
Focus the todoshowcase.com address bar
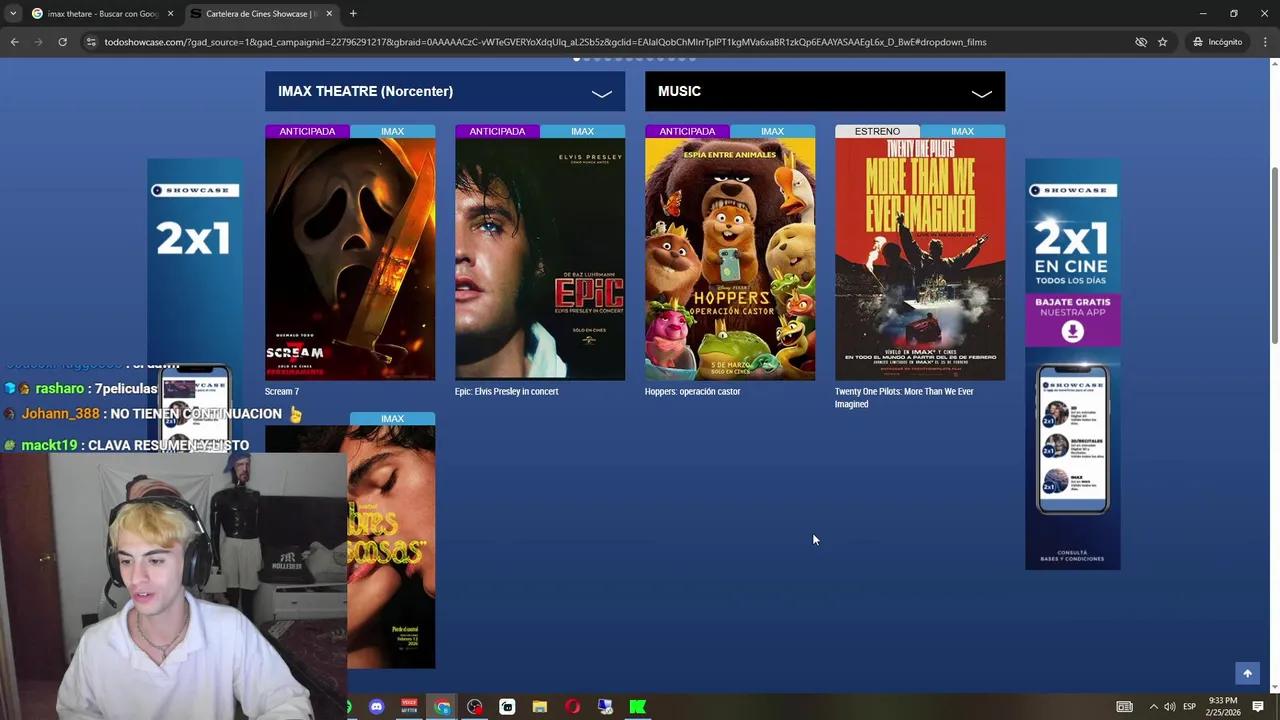pyautogui.click(x=545, y=42)
